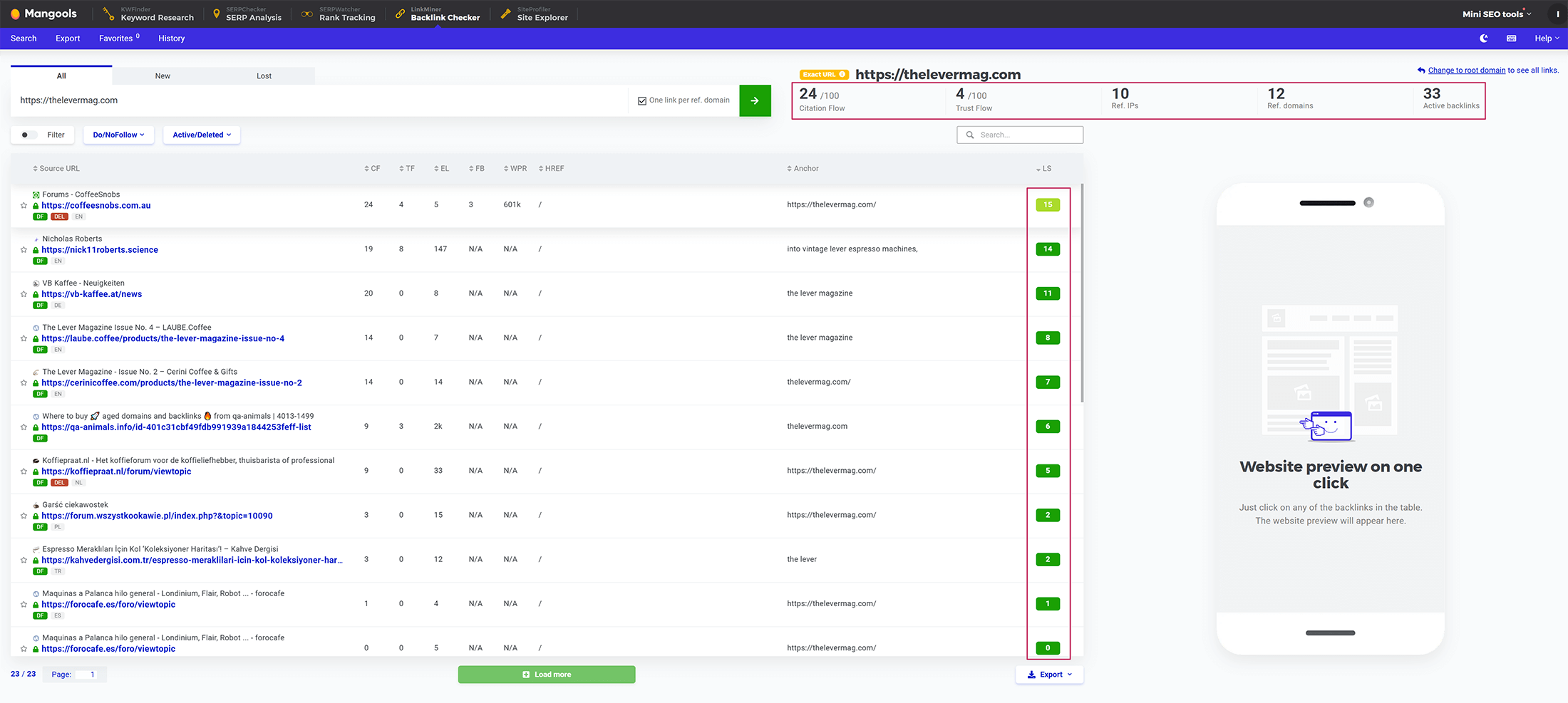Click the Page number field
This screenshot has width=1568, height=703.
[x=87, y=675]
